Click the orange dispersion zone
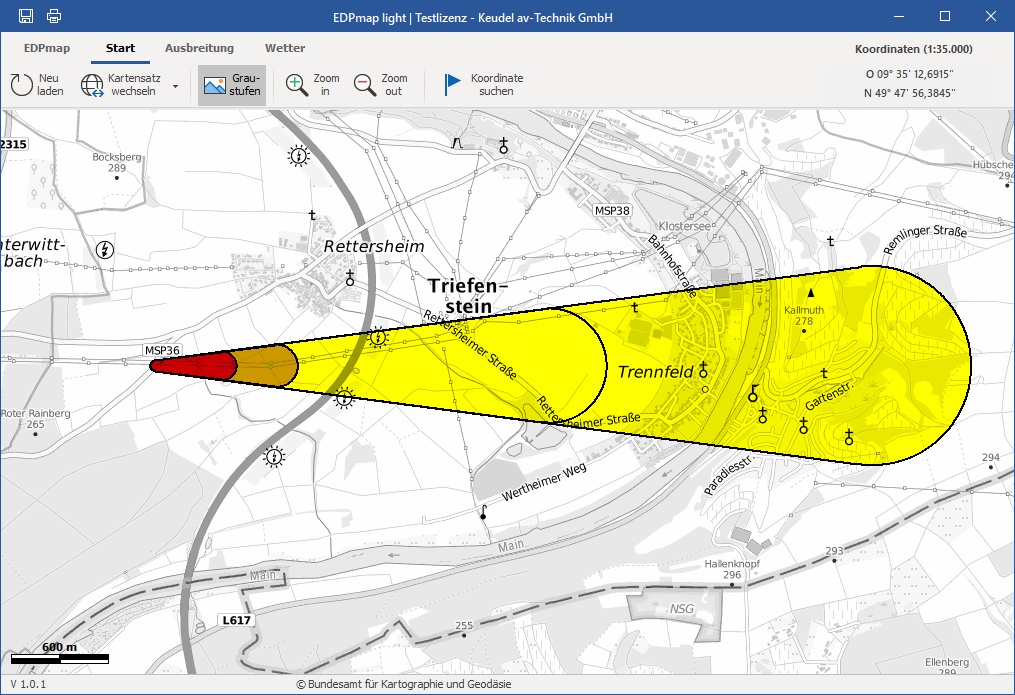 268,366
